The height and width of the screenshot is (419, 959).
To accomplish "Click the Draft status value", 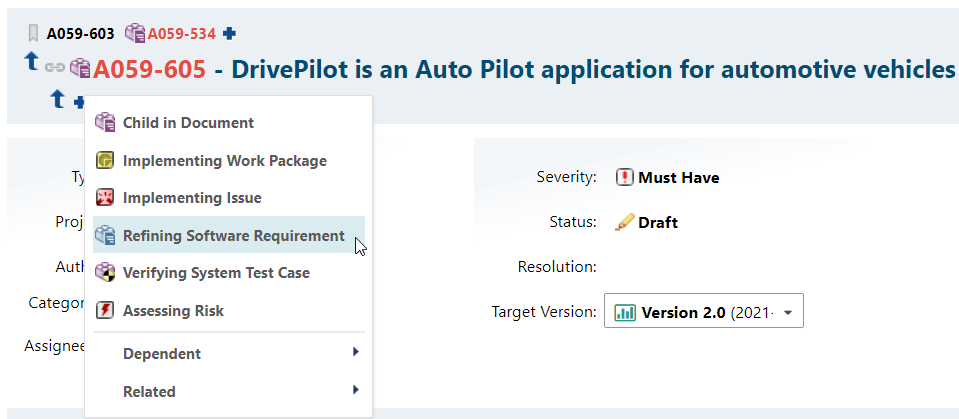I will tap(658, 223).
